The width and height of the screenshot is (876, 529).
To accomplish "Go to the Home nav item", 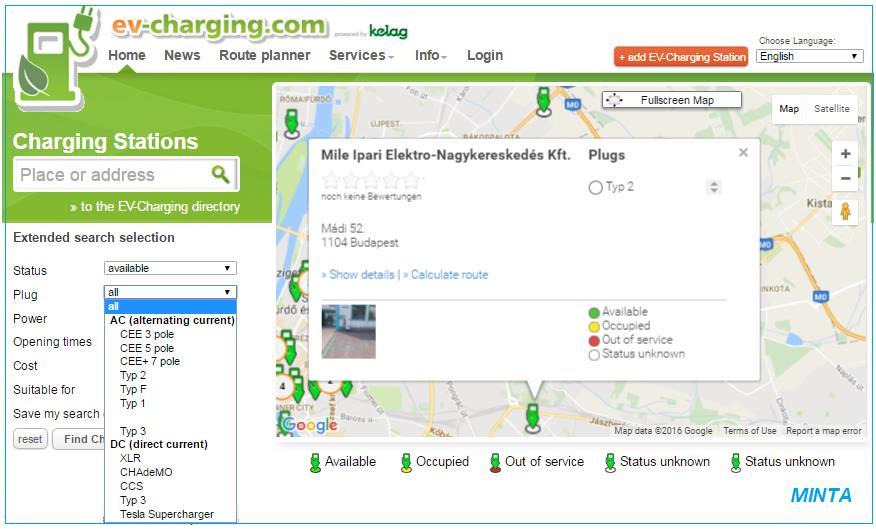I will pos(127,55).
